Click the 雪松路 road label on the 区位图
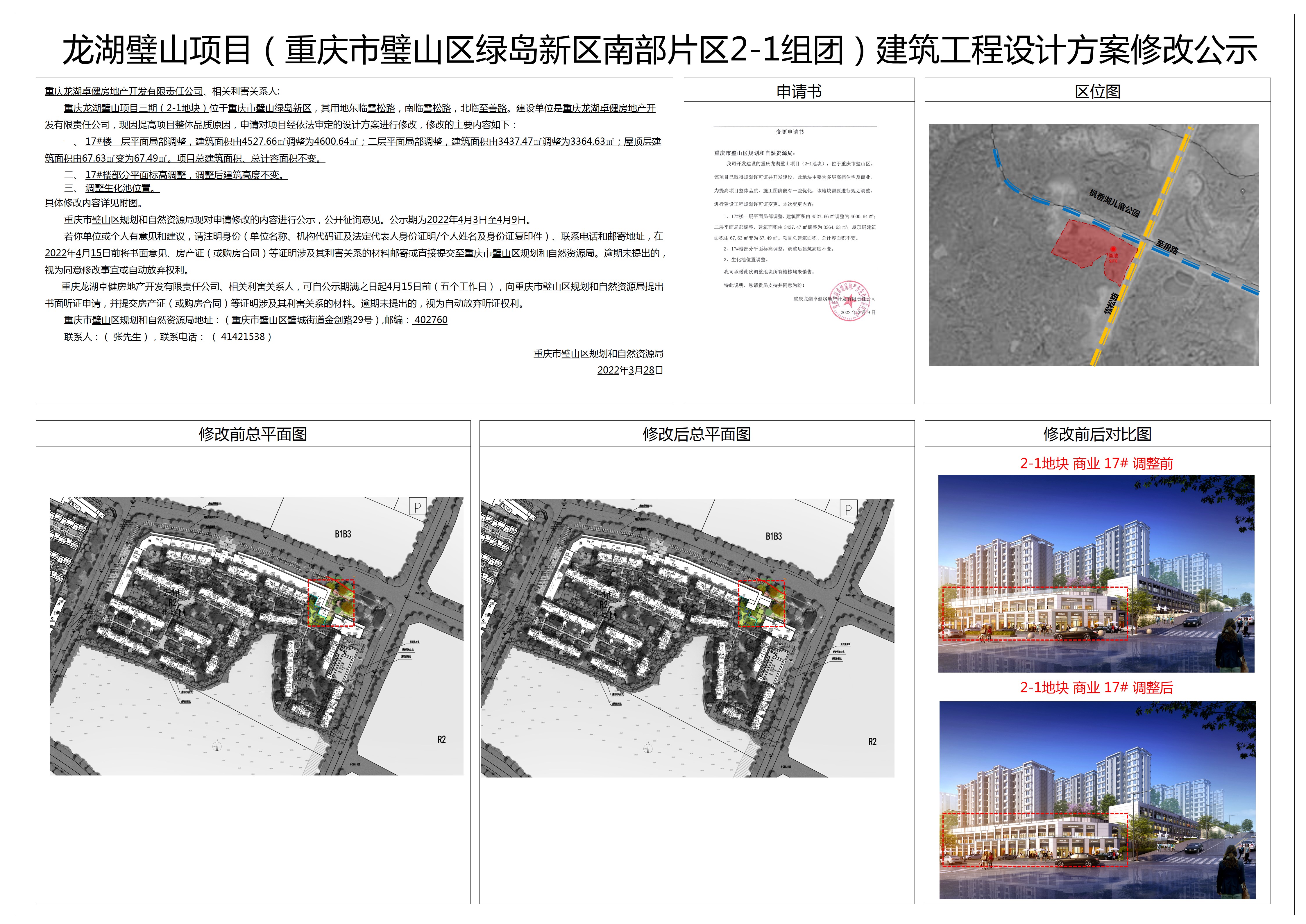The image size is (1306, 924). tap(1111, 304)
